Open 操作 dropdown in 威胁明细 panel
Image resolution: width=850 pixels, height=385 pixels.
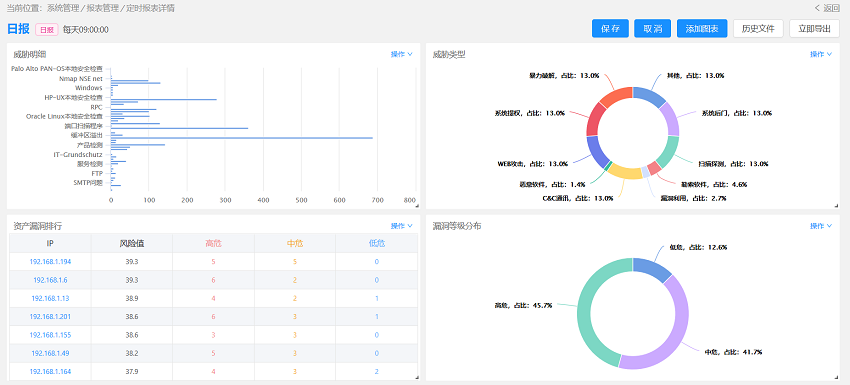click(x=402, y=54)
